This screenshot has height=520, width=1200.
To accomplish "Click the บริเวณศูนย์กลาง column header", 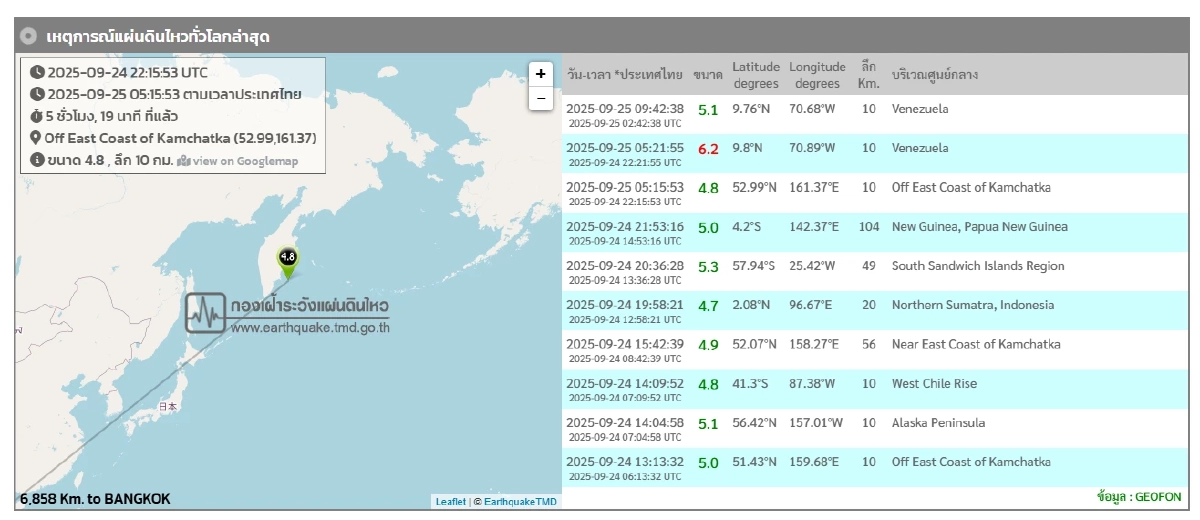I will [x=934, y=75].
